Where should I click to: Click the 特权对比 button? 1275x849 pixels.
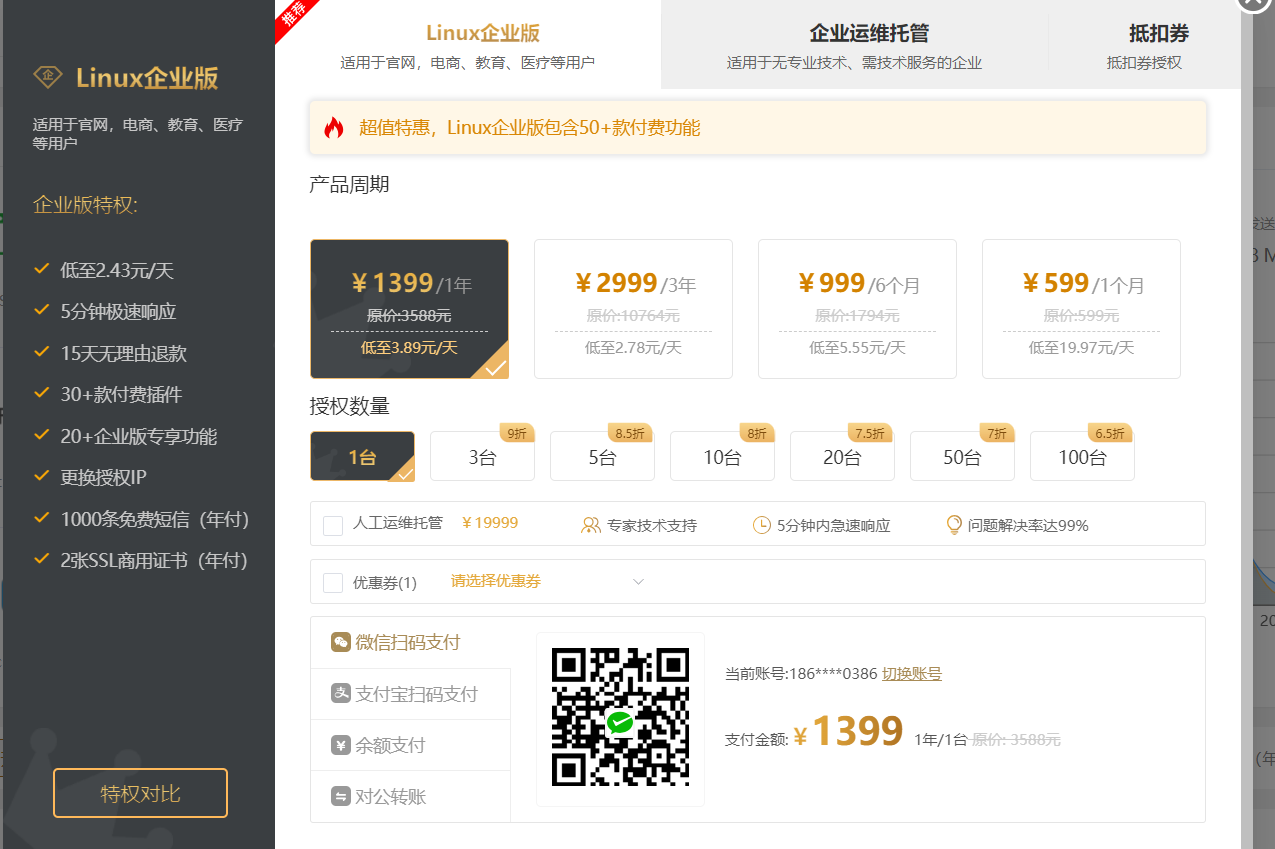140,793
